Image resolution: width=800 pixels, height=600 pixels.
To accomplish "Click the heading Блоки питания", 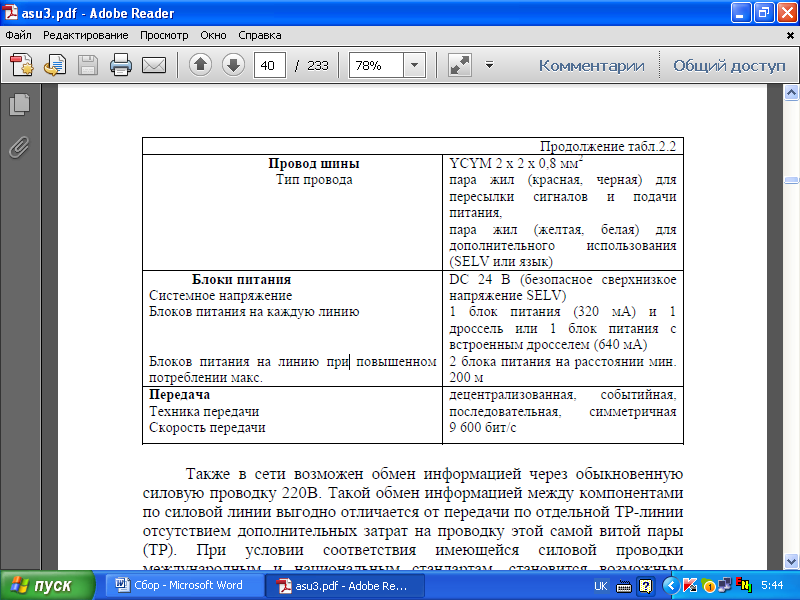I will point(241,280).
